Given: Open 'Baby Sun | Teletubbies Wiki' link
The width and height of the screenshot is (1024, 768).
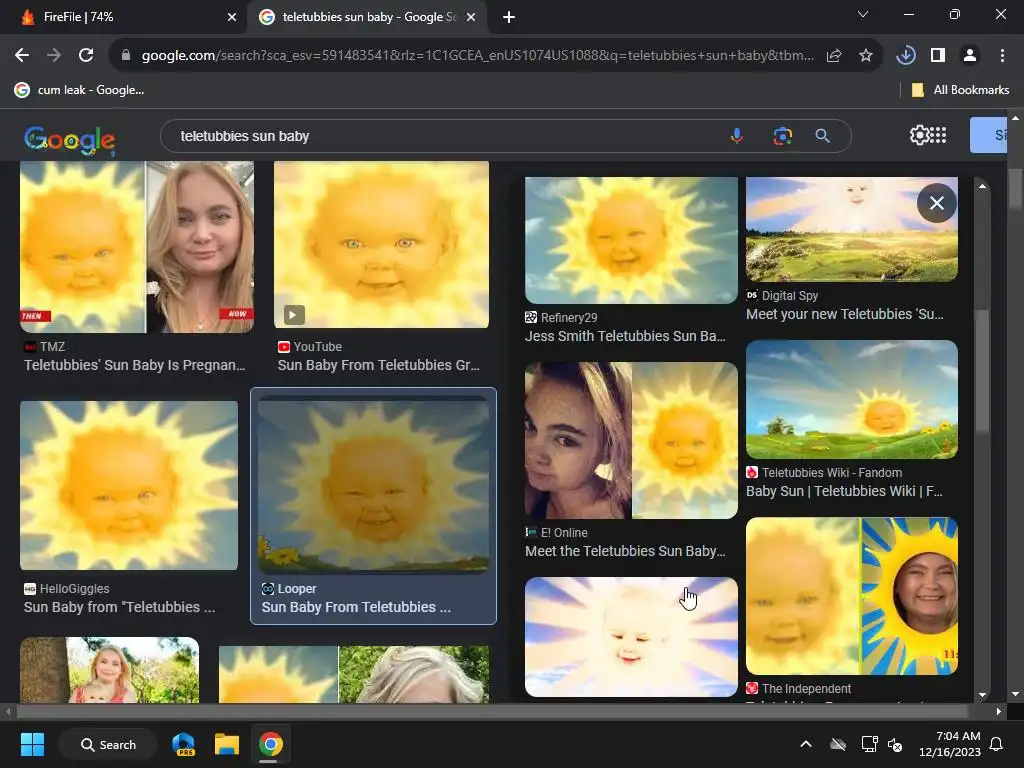Looking at the screenshot, I should [844, 491].
